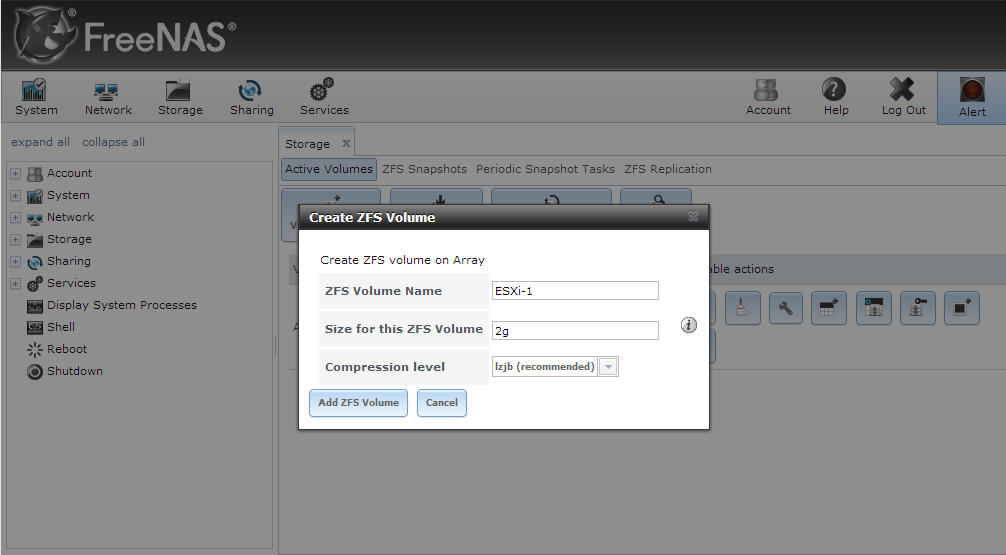Expand the Storage tree node
This screenshot has height=555, width=1006.
(x=15, y=239)
